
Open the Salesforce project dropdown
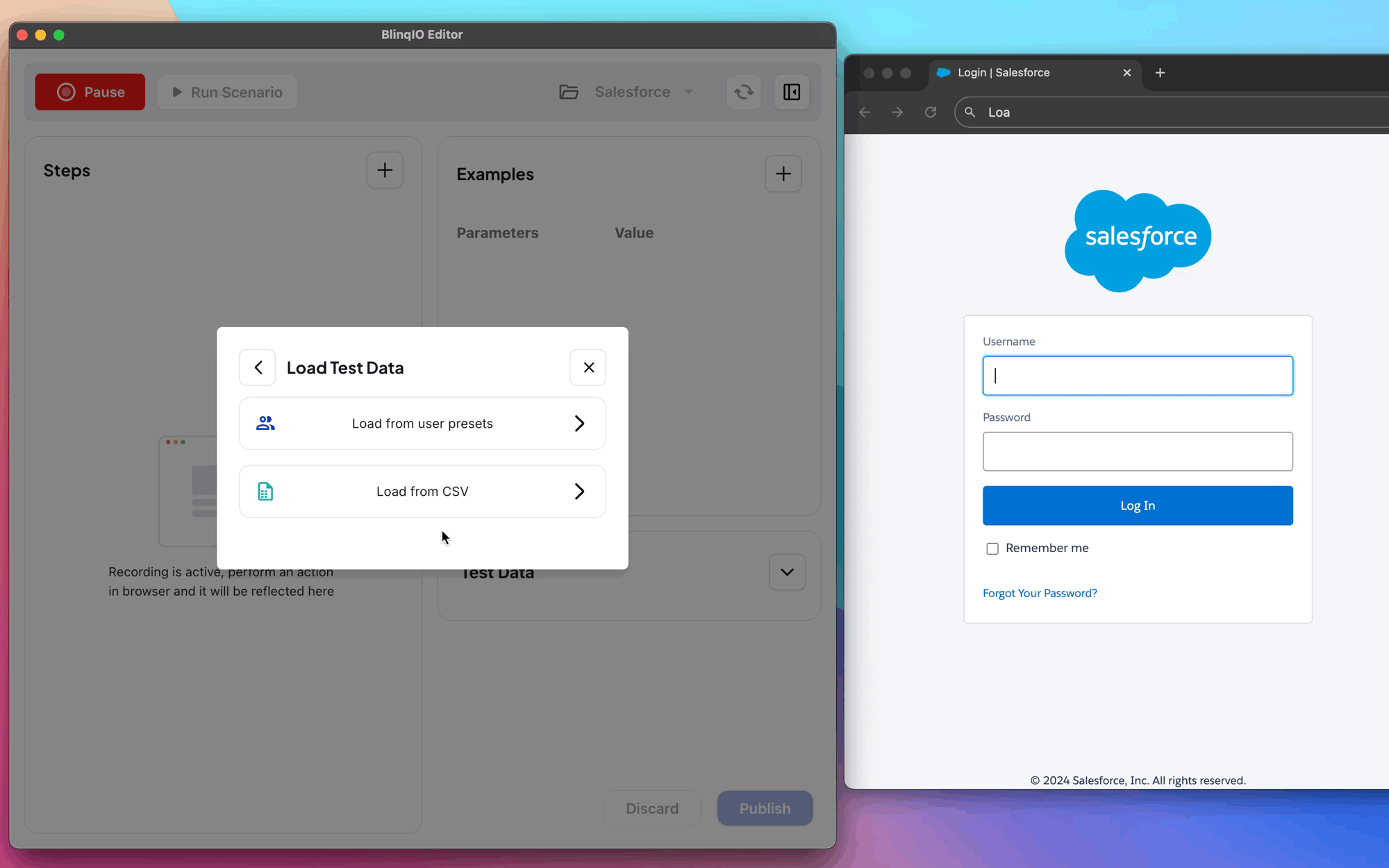coord(644,92)
